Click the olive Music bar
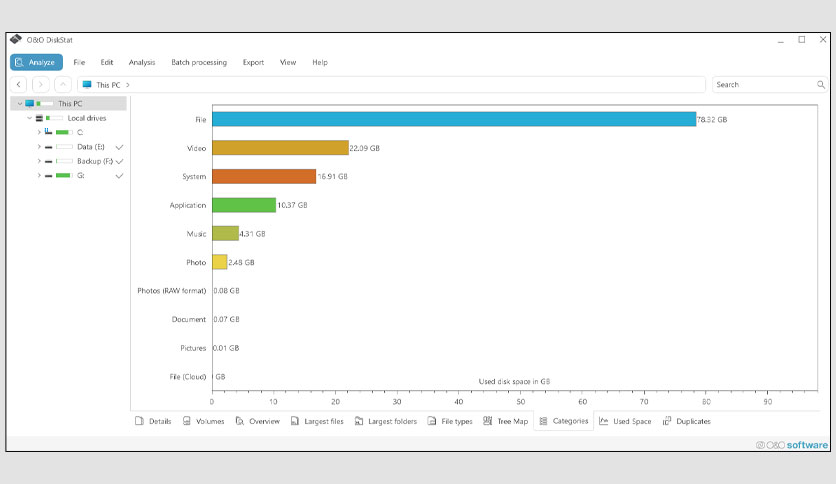 226,233
